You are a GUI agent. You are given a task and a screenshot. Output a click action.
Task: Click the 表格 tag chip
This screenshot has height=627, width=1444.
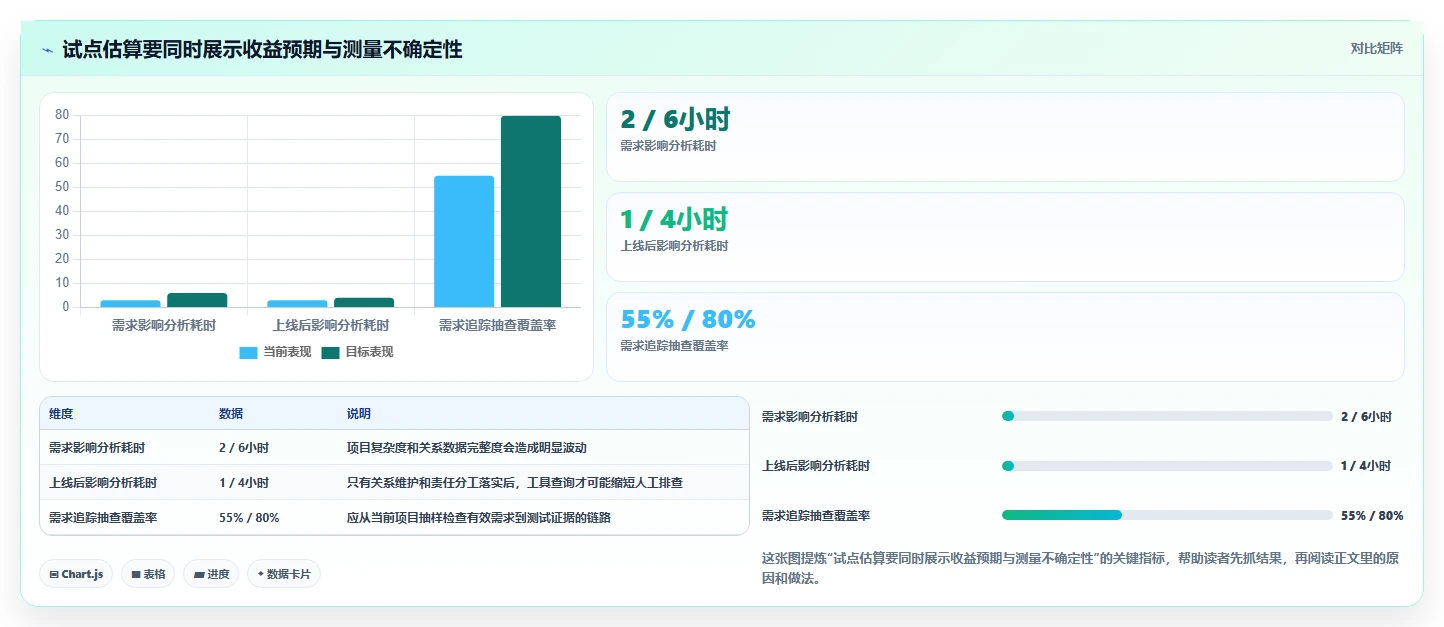pos(148,574)
